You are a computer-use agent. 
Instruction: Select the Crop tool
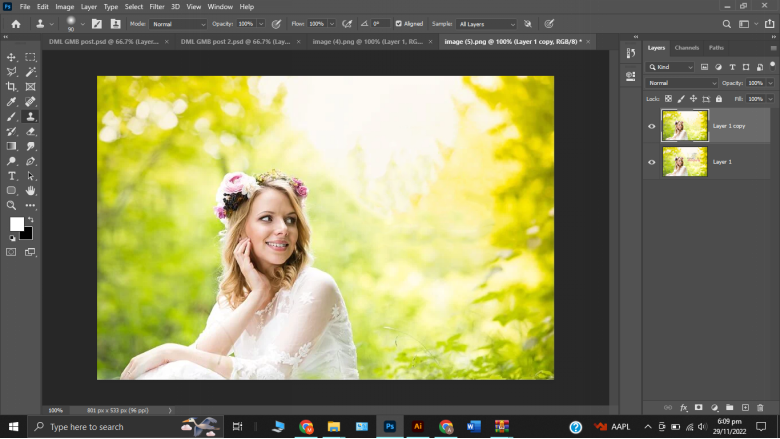click(11, 87)
